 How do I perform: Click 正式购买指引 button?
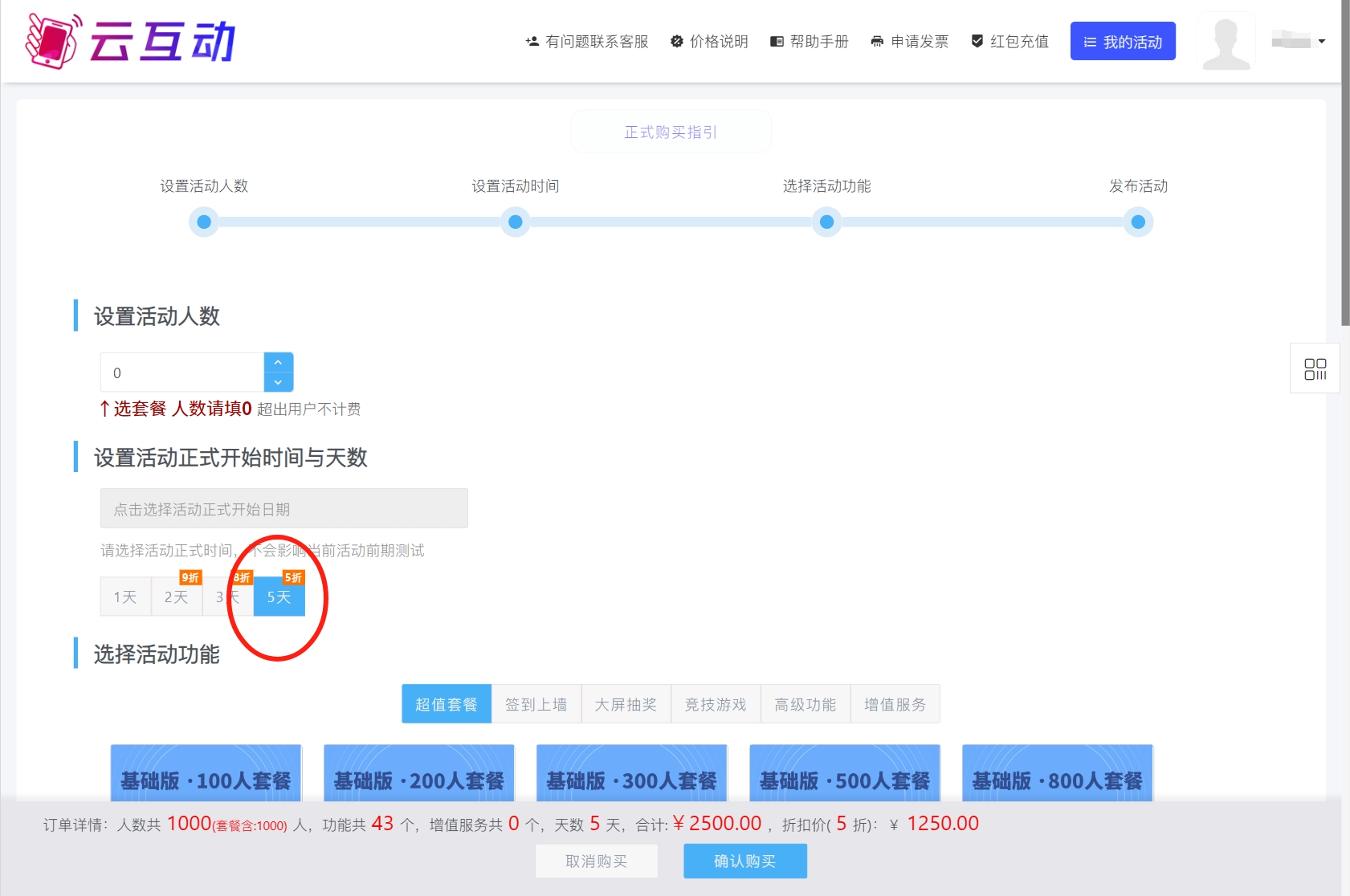click(671, 132)
